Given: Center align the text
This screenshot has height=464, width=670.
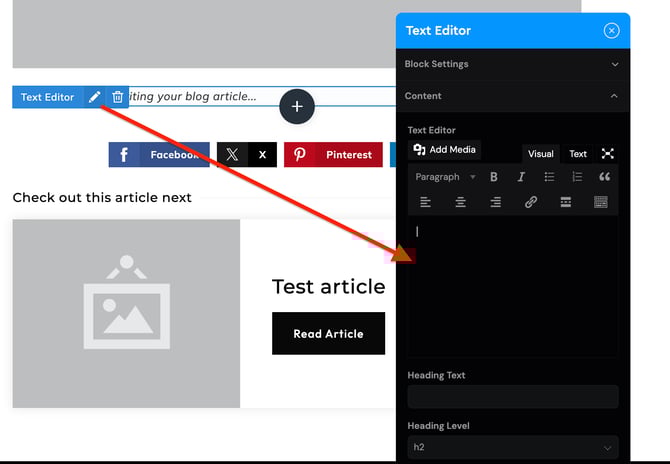Looking at the screenshot, I should coord(460,202).
